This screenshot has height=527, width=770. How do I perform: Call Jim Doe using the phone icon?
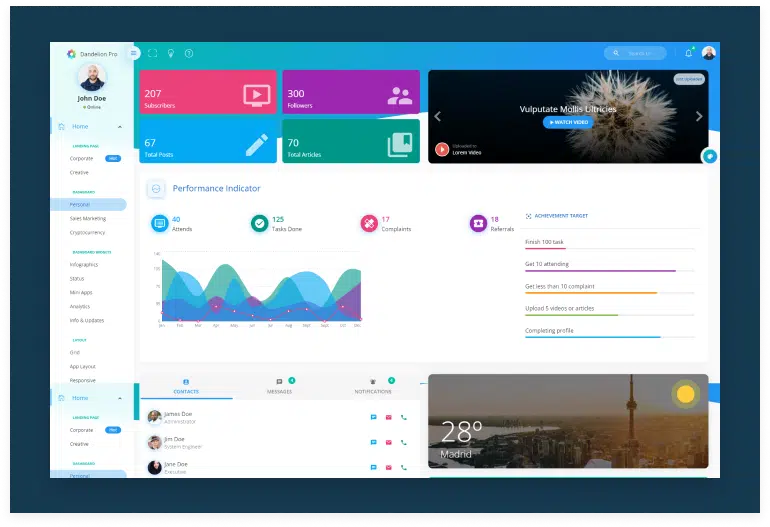[404, 442]
